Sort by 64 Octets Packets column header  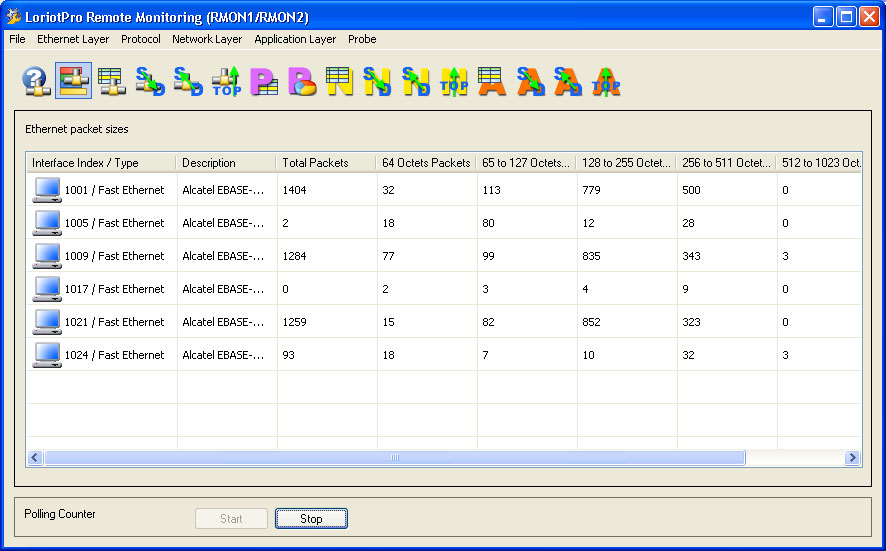click(426, 163)
